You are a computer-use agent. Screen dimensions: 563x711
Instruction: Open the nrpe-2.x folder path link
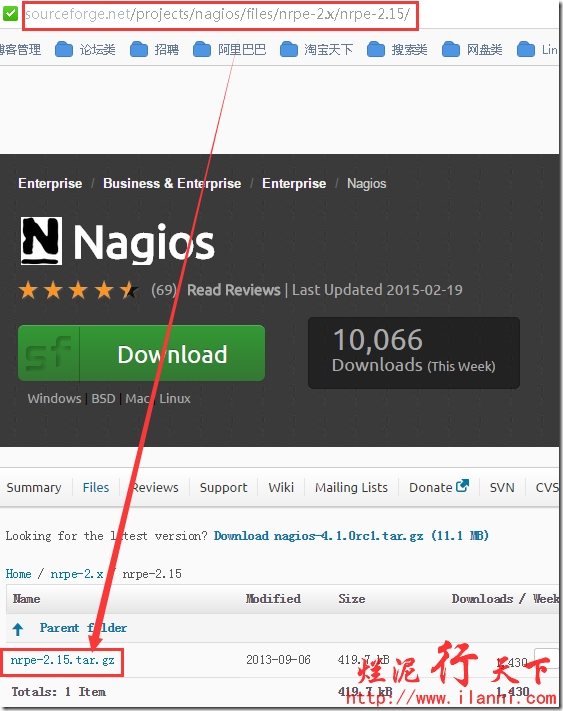click(x=77, y=574)
